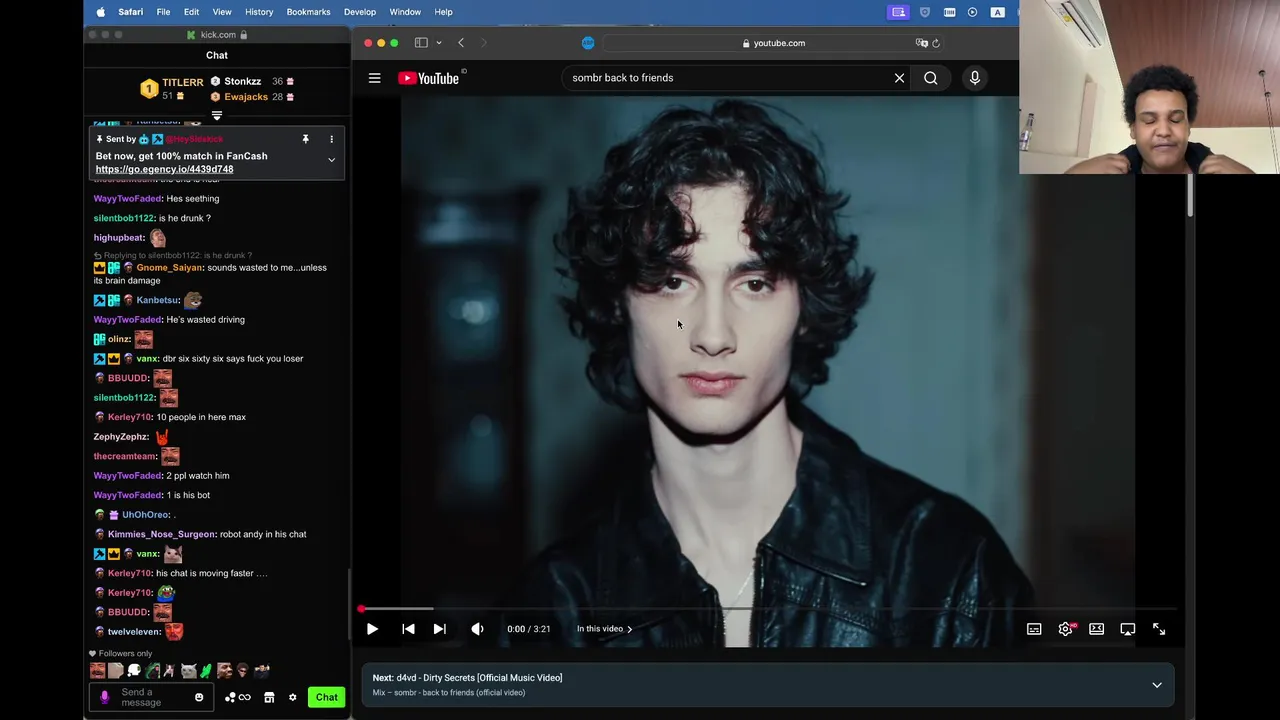
Task: Expand gift leaderboard with down arrow
Action: 217,116
